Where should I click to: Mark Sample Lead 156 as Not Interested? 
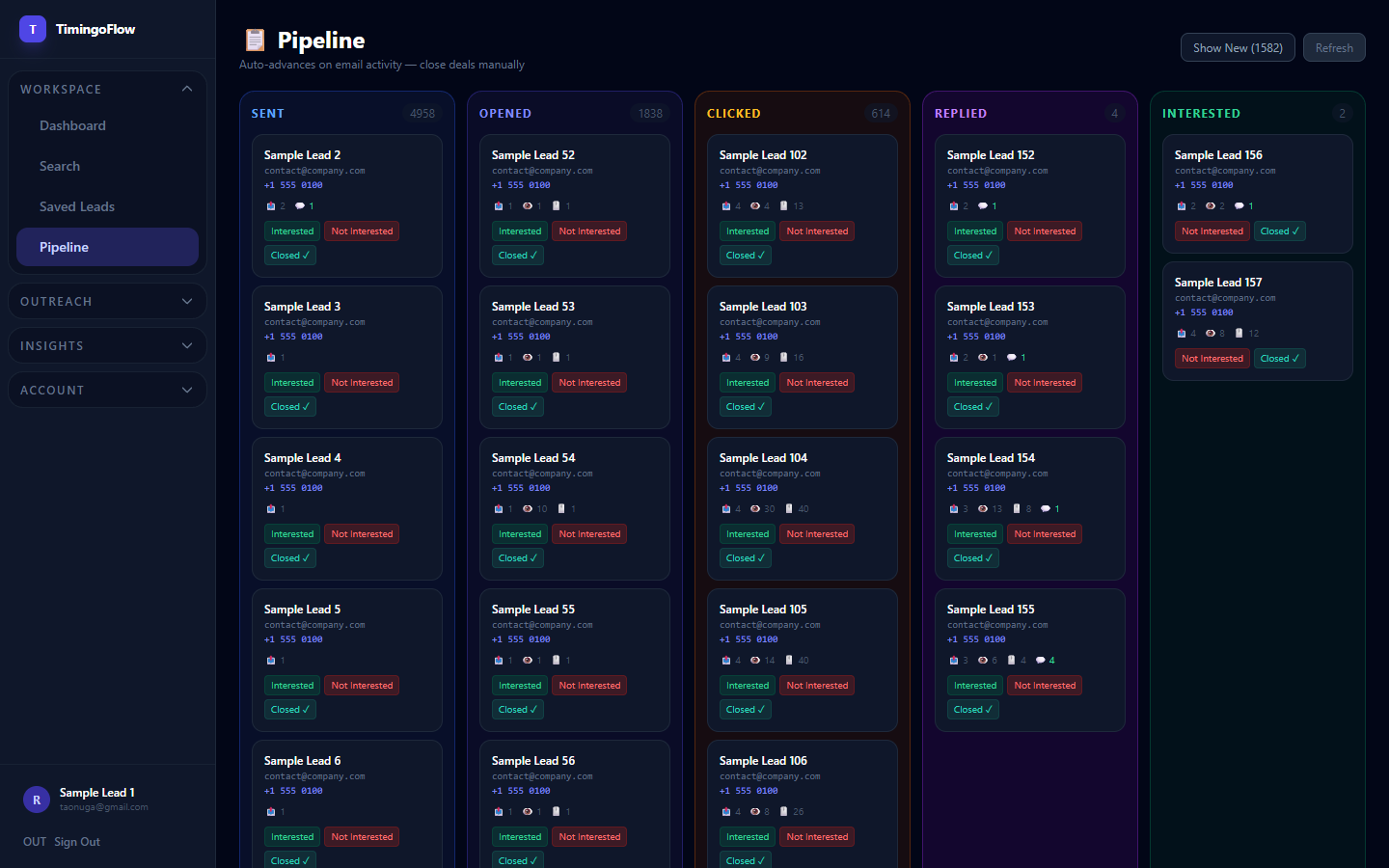point(1212,231)
